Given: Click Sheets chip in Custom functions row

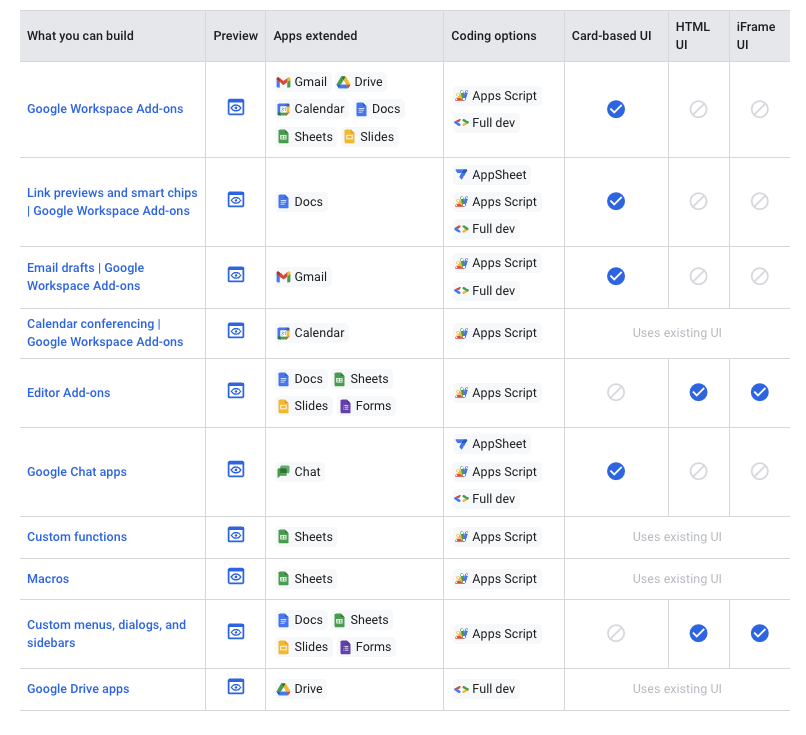Looking at the screenshot, I should pos(305,537).
